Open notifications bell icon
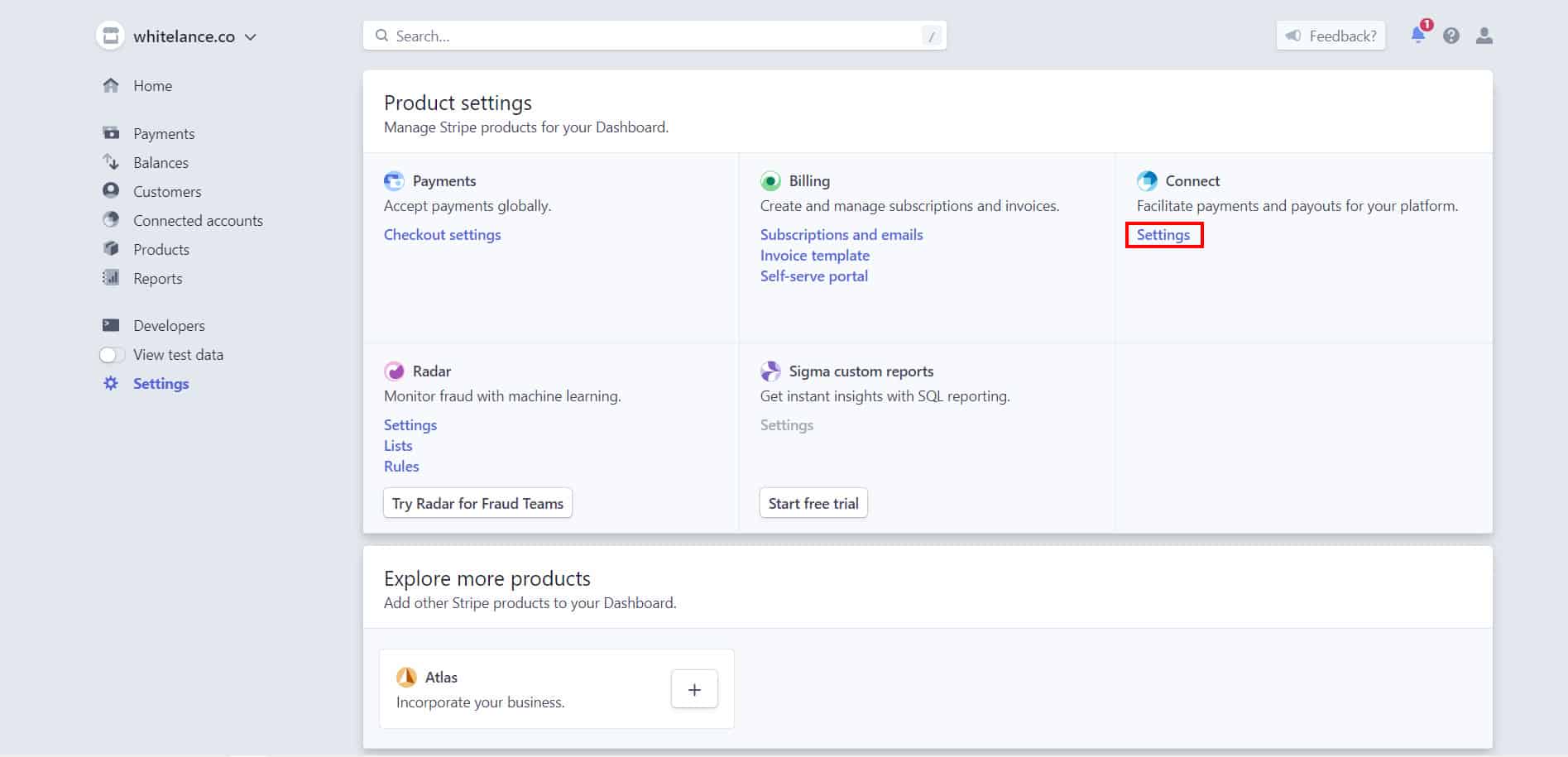Image resolution: width=1568 pixels, height=757 pixels. click(1418, 35)
